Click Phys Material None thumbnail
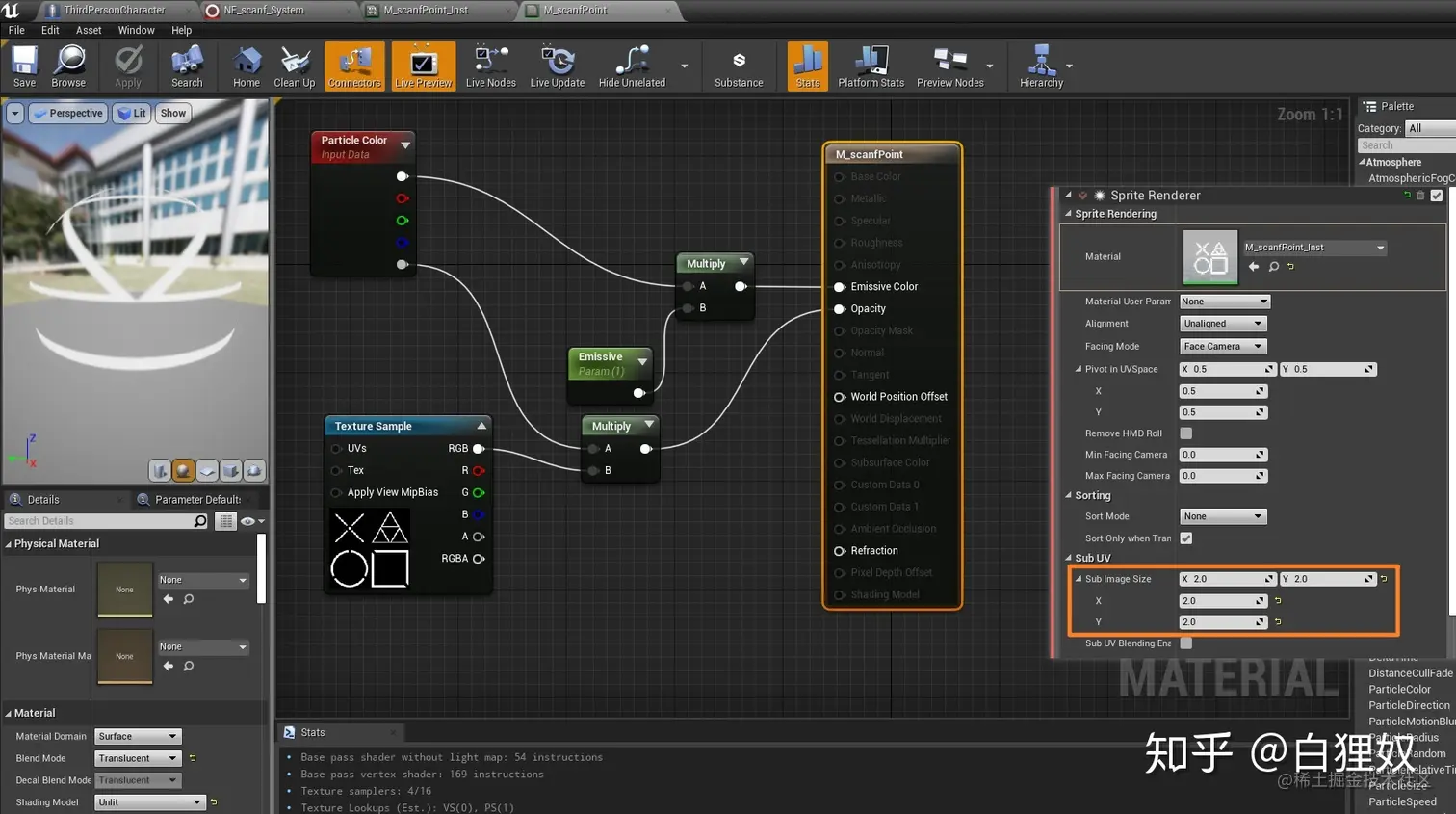The image size is (1456, 814). pos(124,590)
